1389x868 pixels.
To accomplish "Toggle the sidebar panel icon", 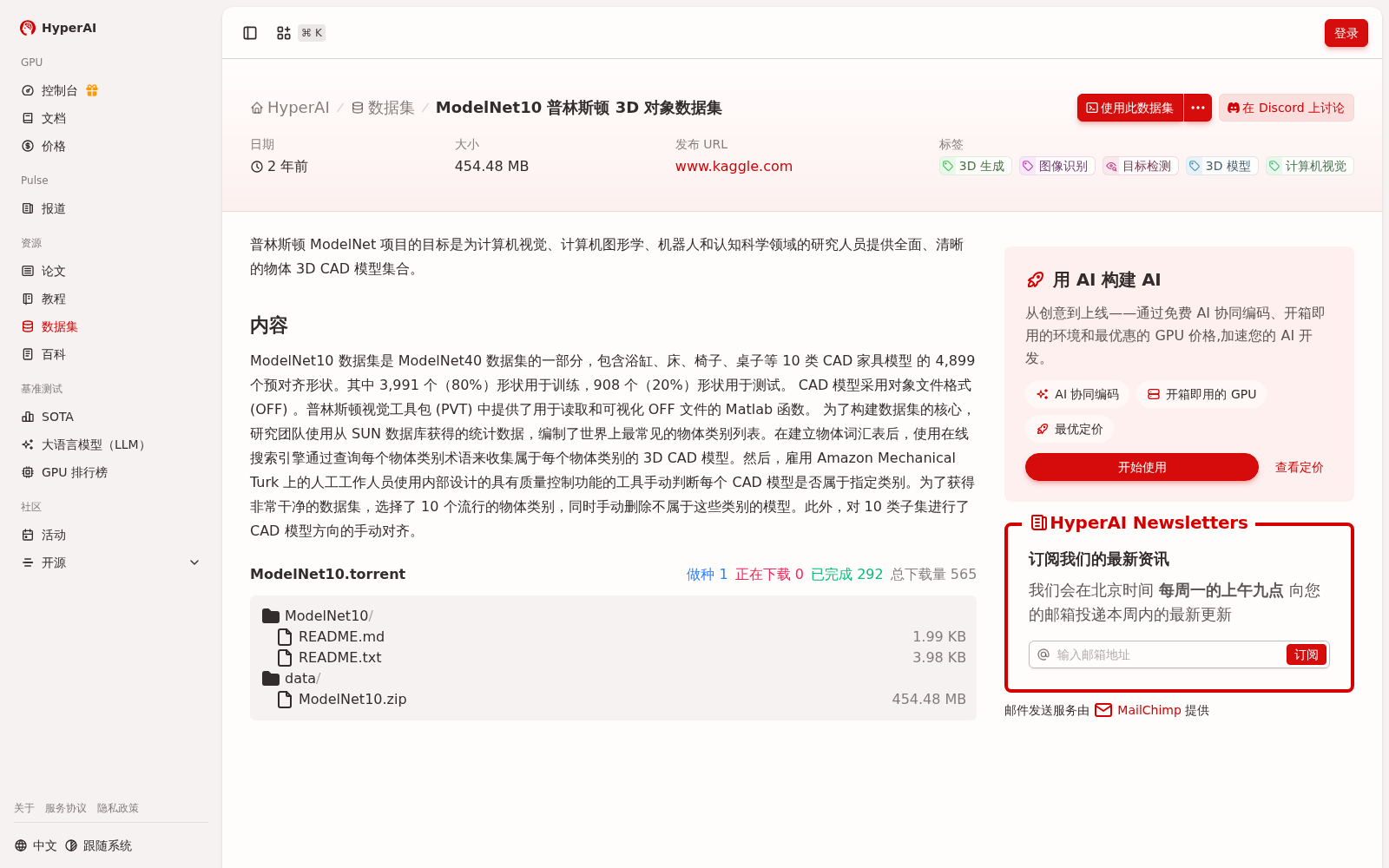I will coord(250,33).
